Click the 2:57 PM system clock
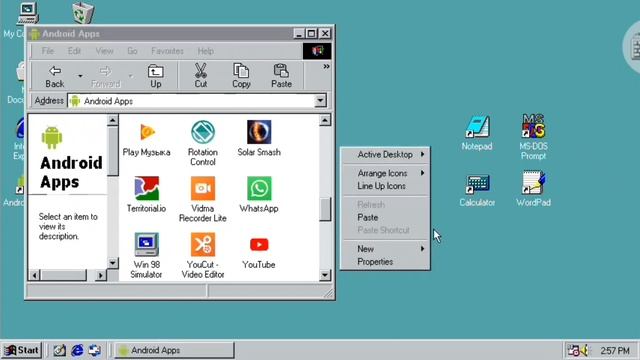The height and width of the screenshot is (360, 640). click(x=615, y=351)
